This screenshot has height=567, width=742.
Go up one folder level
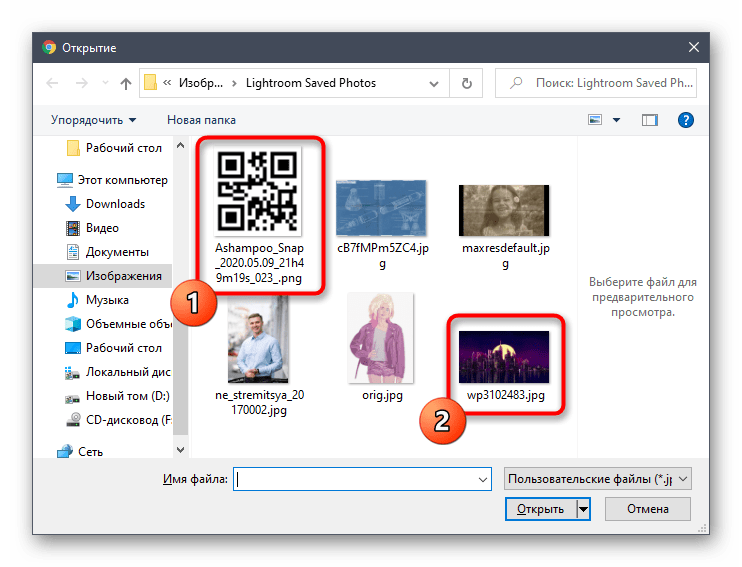(x=125, y=83)
